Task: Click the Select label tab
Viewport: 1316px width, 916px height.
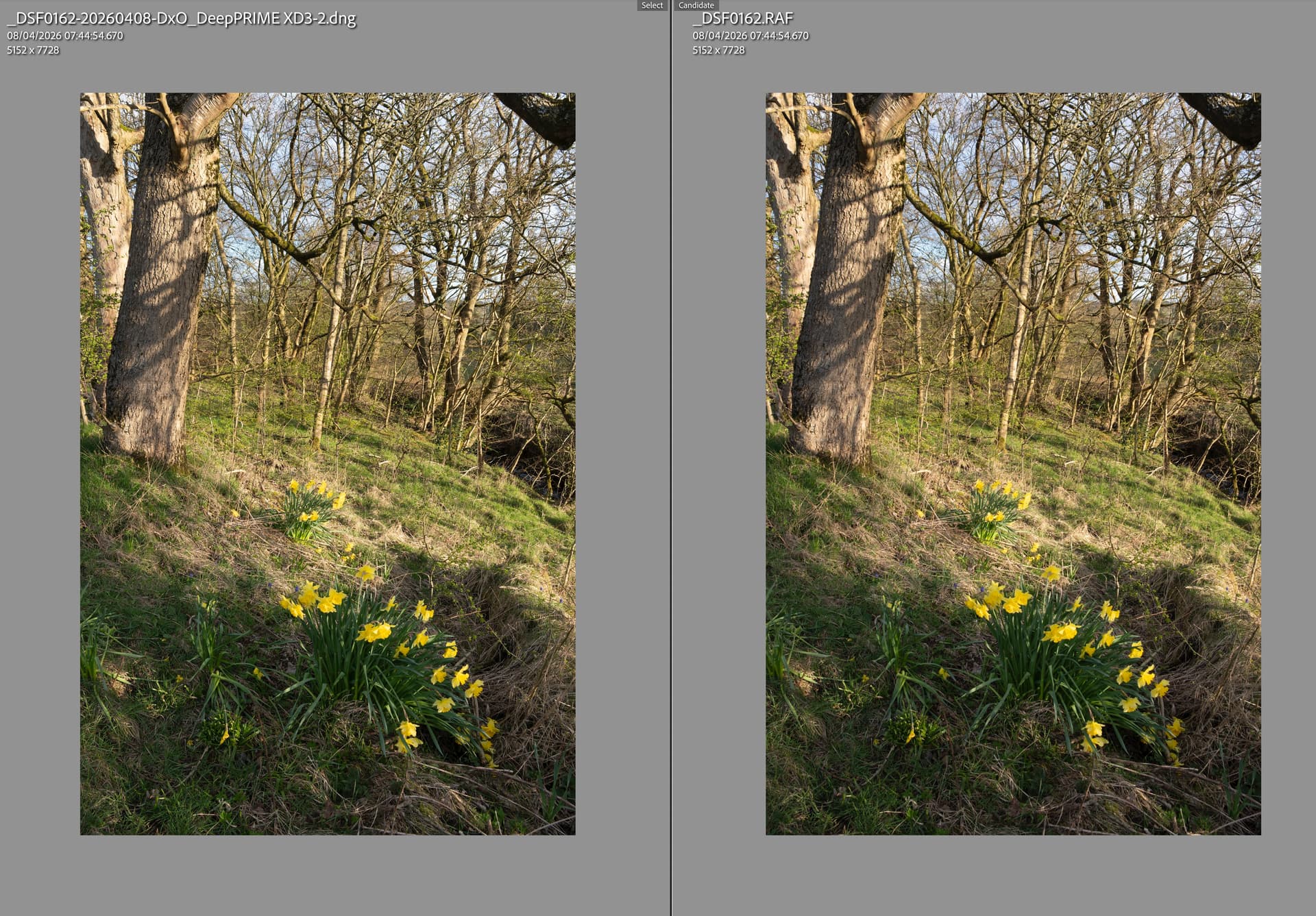Action: click(x=651, y=5)
